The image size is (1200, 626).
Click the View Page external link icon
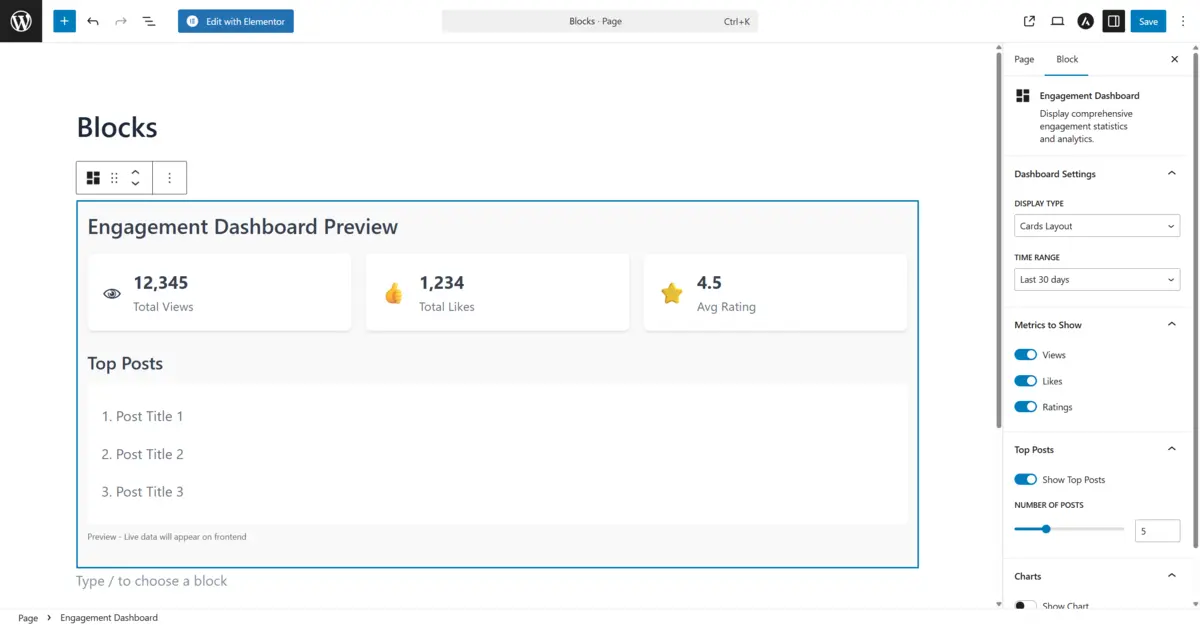[x=1029, y=21]
